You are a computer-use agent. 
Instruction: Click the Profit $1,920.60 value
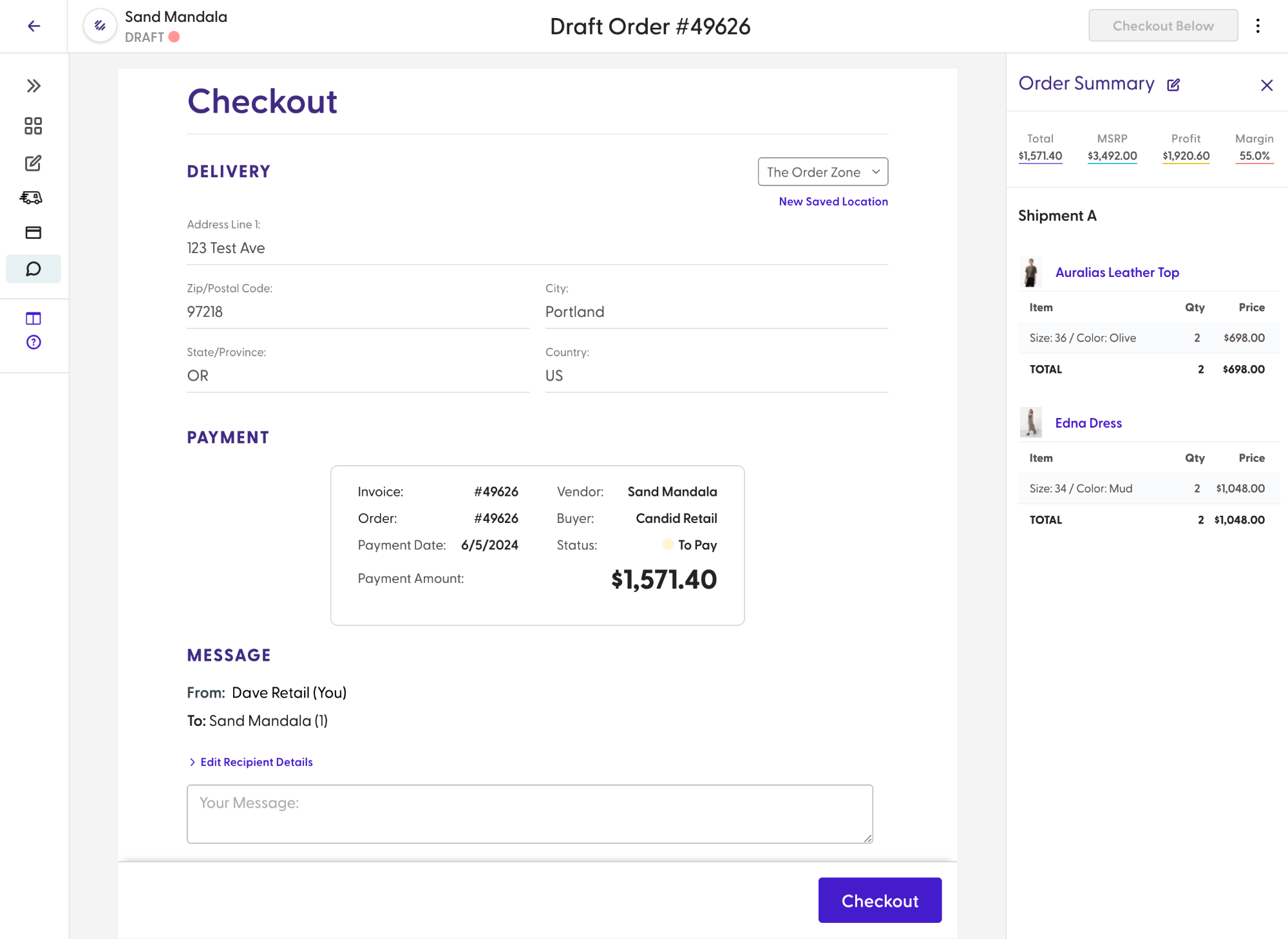click(x=1186, y=156)
